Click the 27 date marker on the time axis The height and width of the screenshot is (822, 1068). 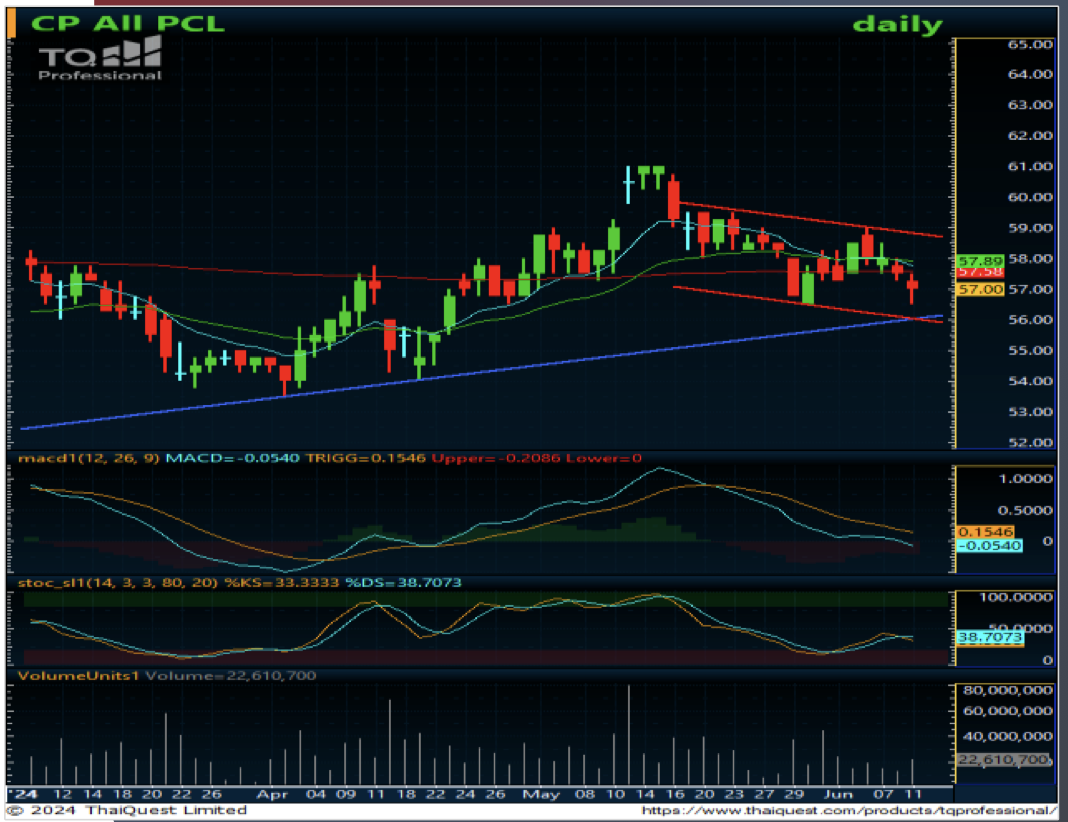(764, 794)
